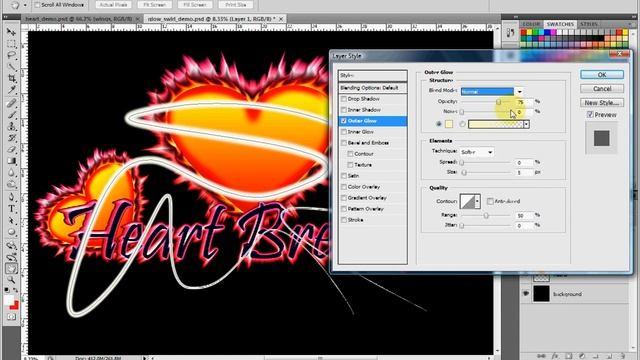Image resolution: width=640 pixels, height=360 pixels.
Task: Open gradient picker dropdown arrow
Action: [527, 124]
